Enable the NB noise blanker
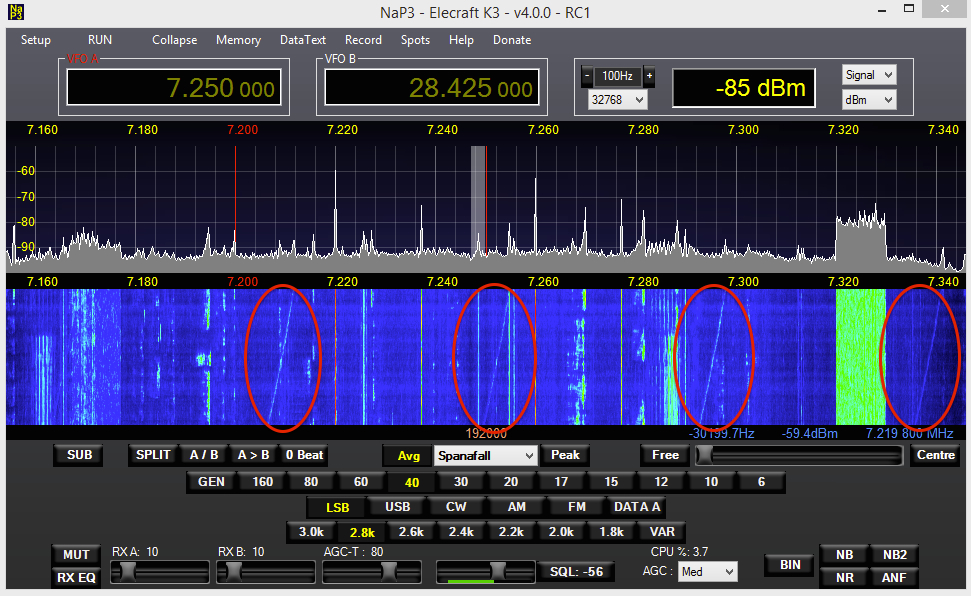Viewport: 971px width, 596px height. 844,554
